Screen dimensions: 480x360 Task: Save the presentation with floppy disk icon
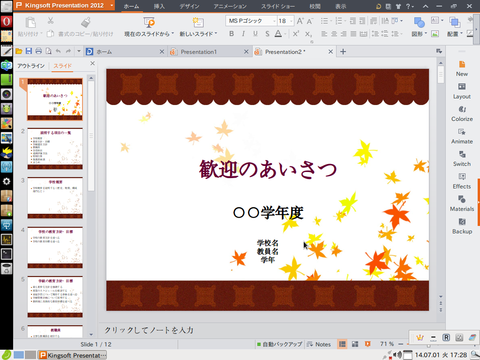29,51
